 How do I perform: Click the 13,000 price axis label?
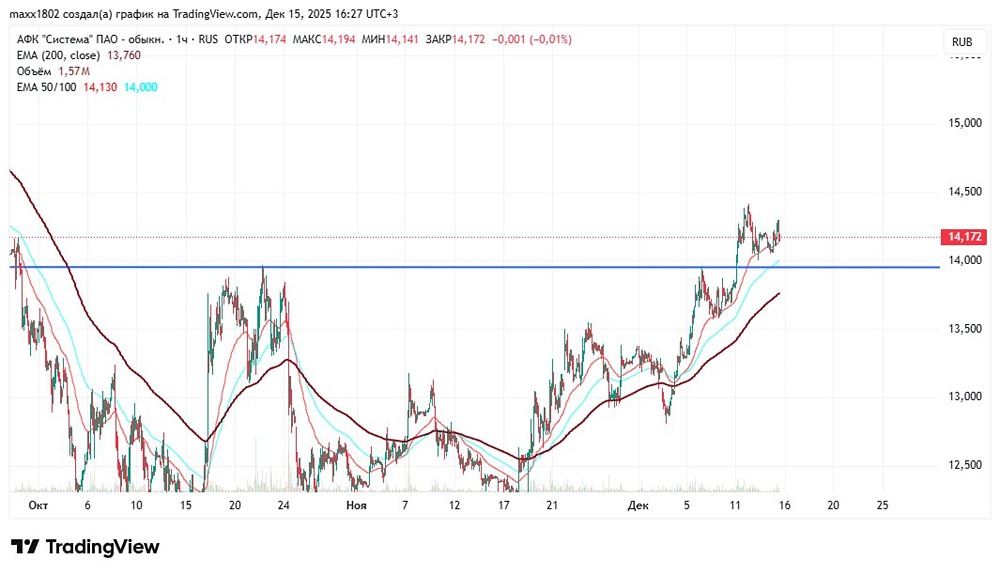[x=965, y=397]
